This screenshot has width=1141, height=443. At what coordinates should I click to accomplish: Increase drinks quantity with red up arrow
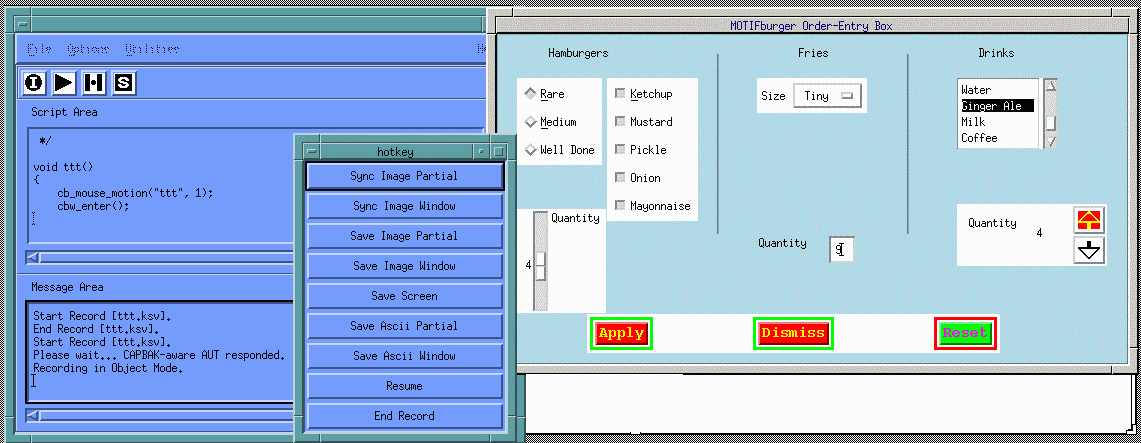[x=1088, y=220]
